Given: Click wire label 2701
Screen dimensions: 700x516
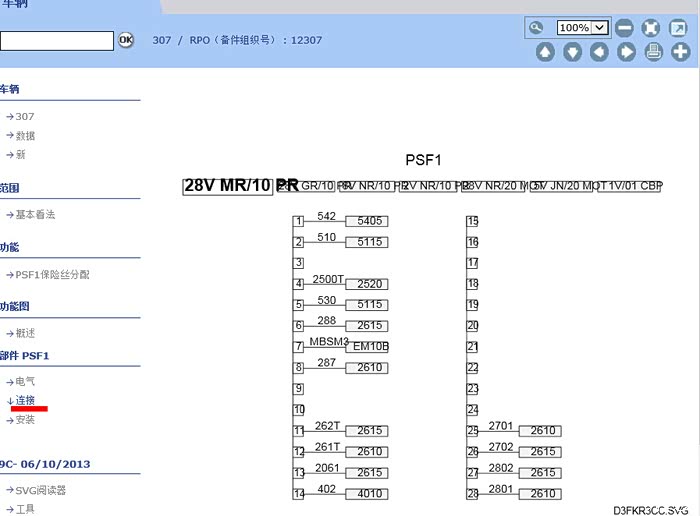Looking at the screenshot, I should point(500,426).
